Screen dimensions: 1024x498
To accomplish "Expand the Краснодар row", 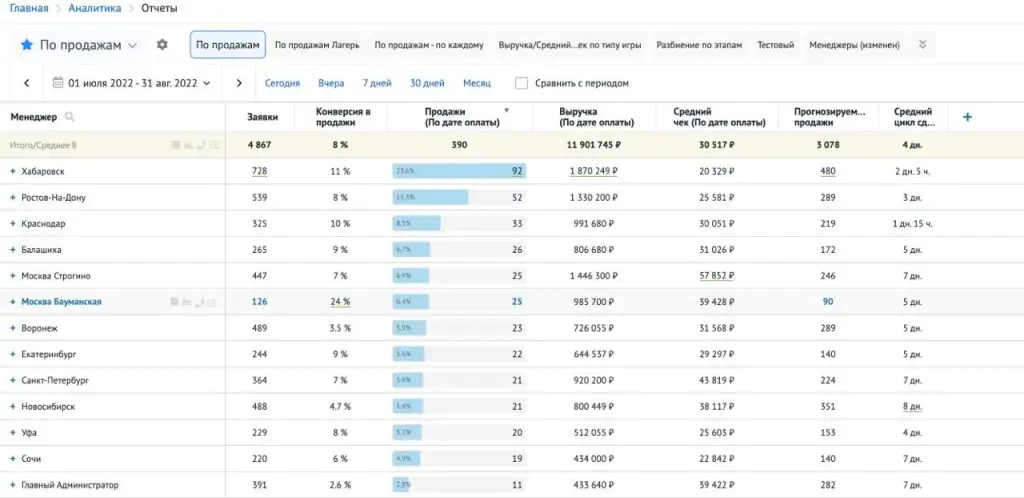I will click(12, 223).
